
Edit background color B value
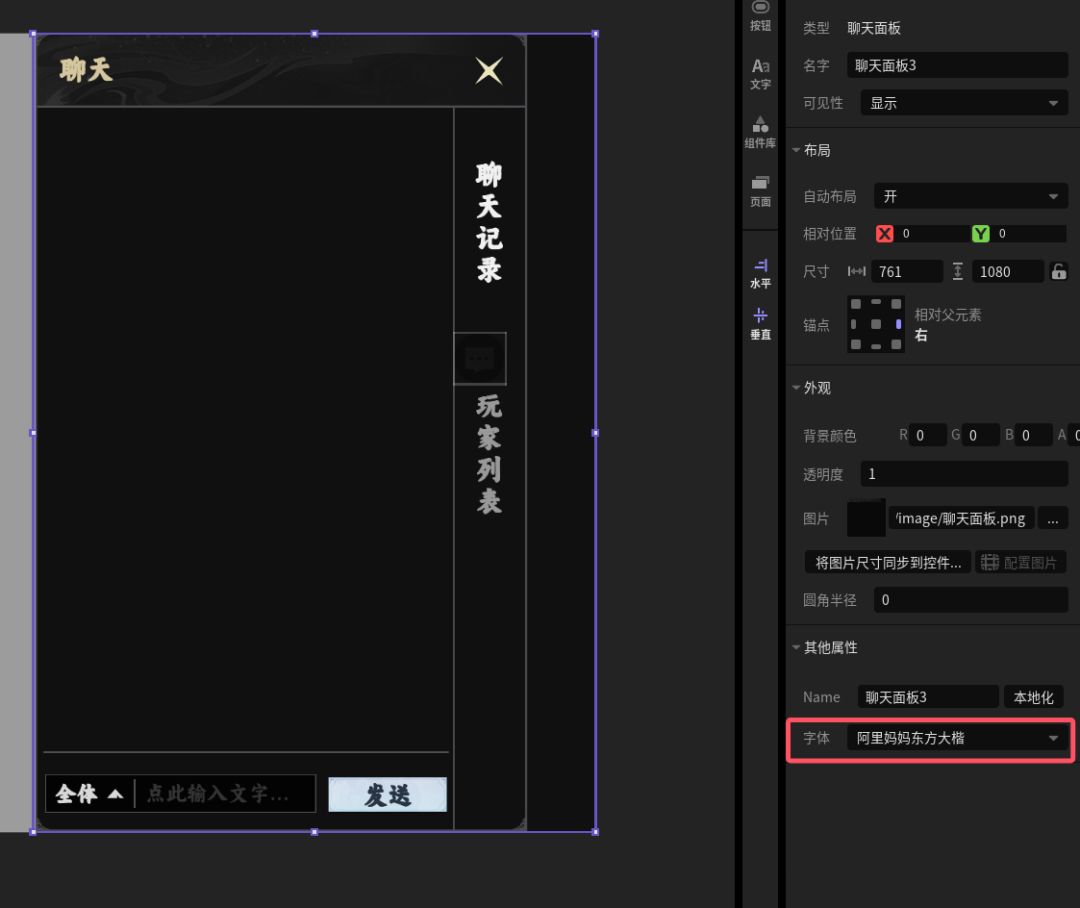[x=1034, y=435]
